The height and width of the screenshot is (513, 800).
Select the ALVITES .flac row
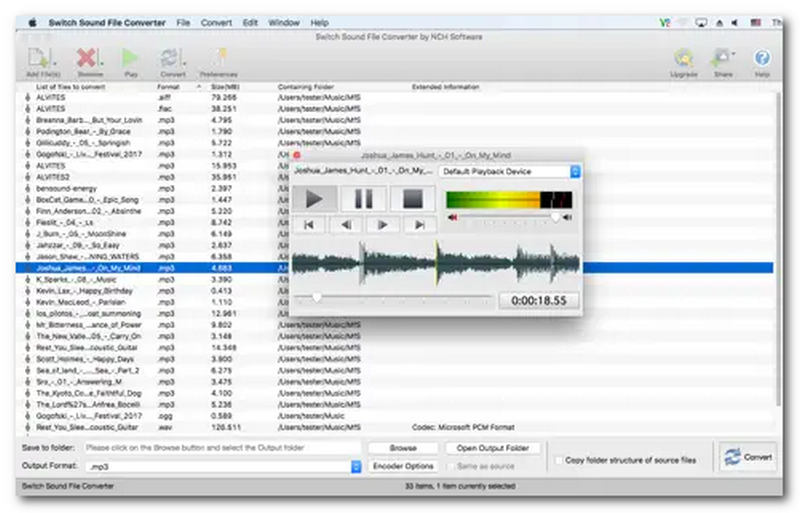coord(394,109)
